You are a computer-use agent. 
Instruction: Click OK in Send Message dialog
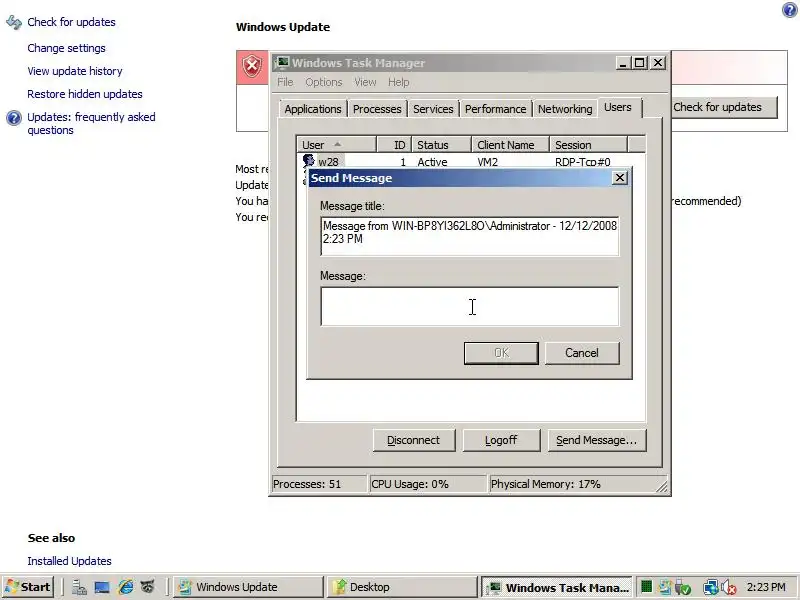tap(501, 353)
